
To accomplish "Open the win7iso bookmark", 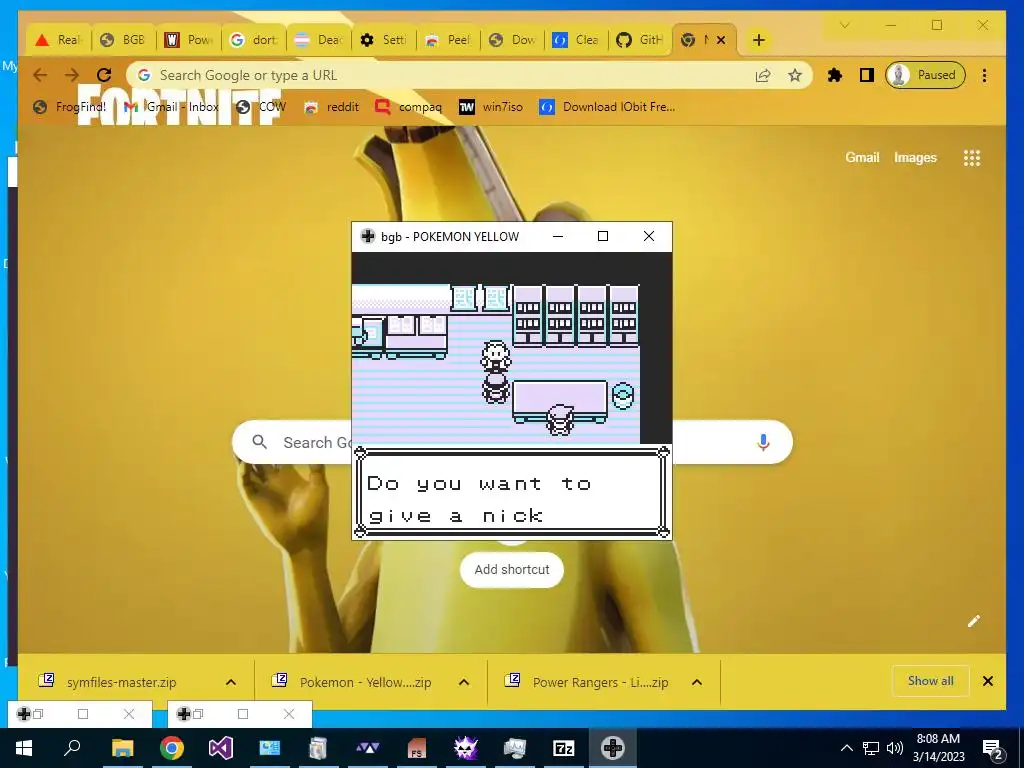I will 491,107.
